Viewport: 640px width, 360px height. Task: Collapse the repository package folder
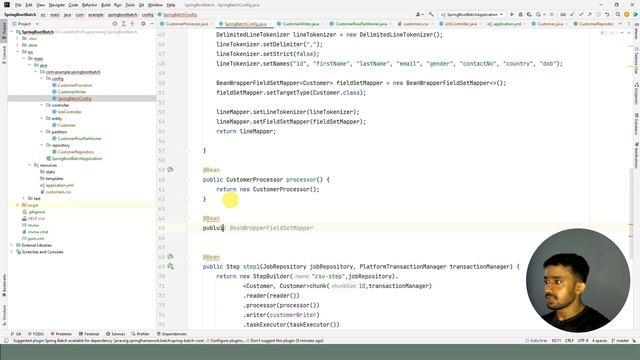(x=42, y=145)
